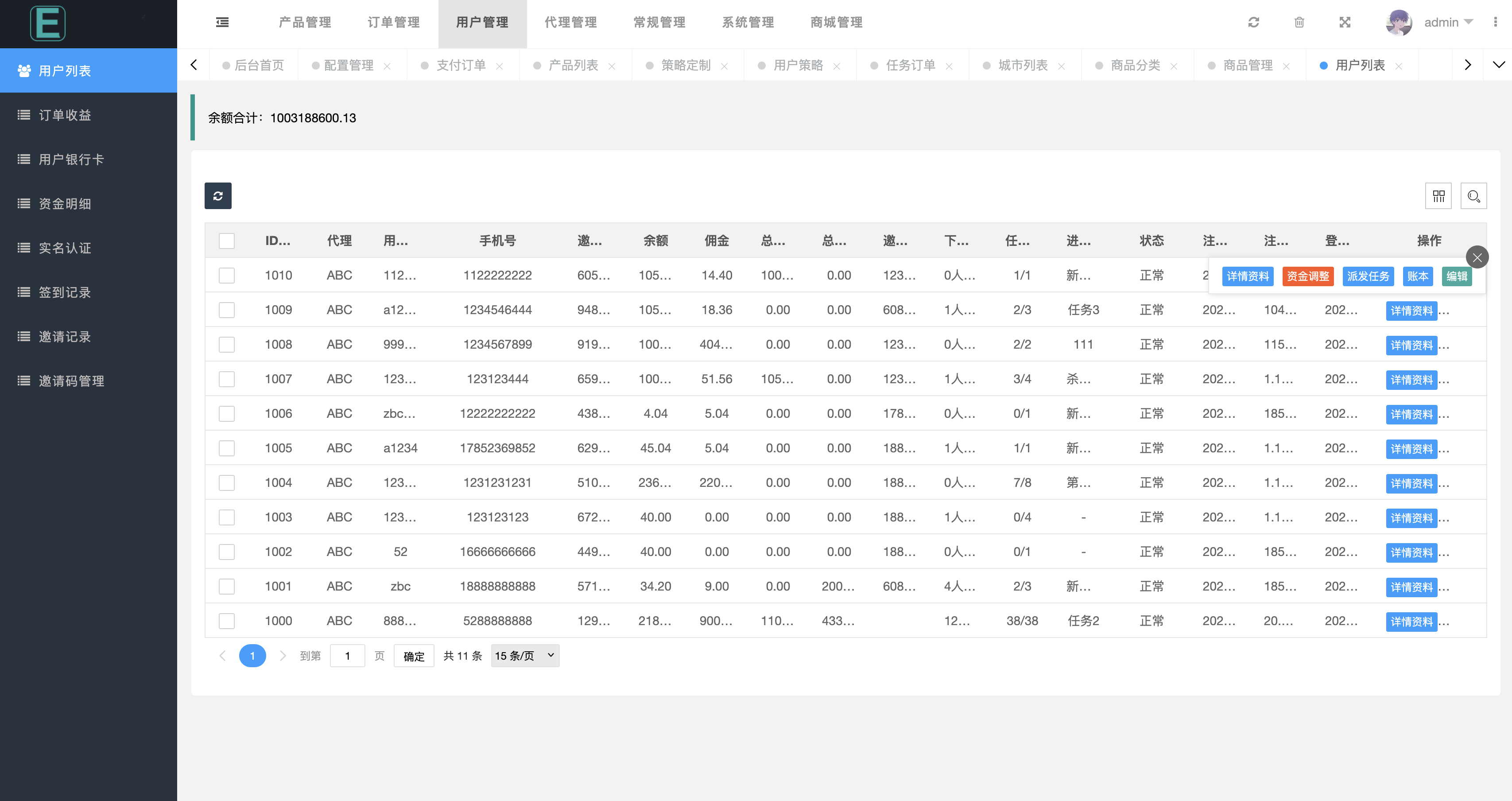The image size is (1512, 801).
Task: Open the table search panel
Action: (1473, 195)
